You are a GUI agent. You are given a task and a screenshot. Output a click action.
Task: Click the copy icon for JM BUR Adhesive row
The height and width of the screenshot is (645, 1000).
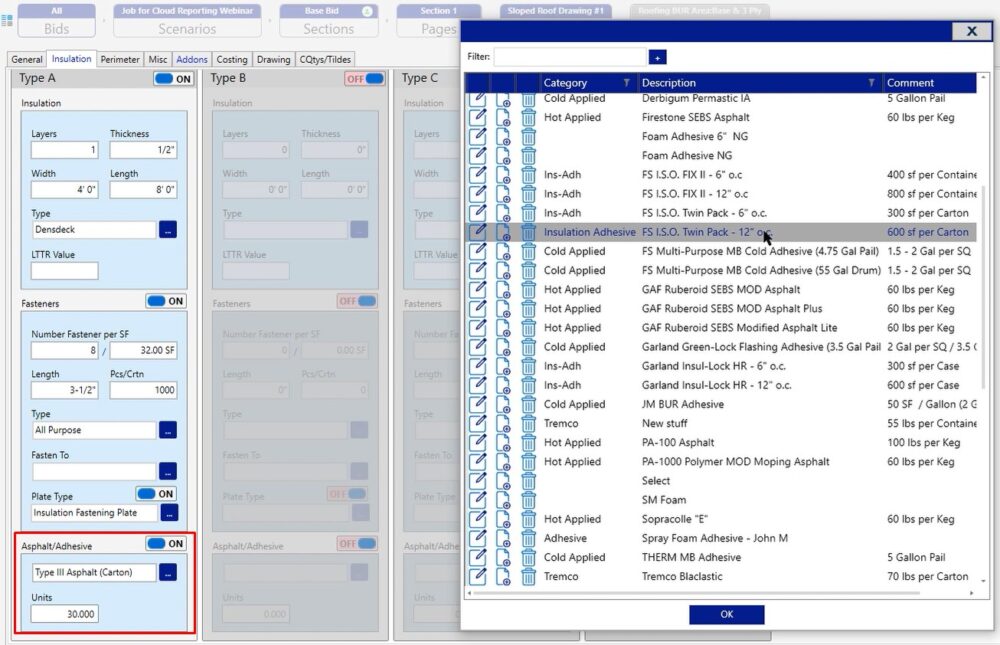click(503, 405)
